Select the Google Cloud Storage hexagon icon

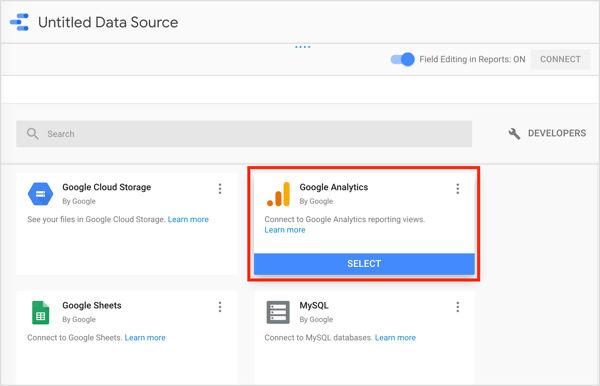(x=40, y=194)
